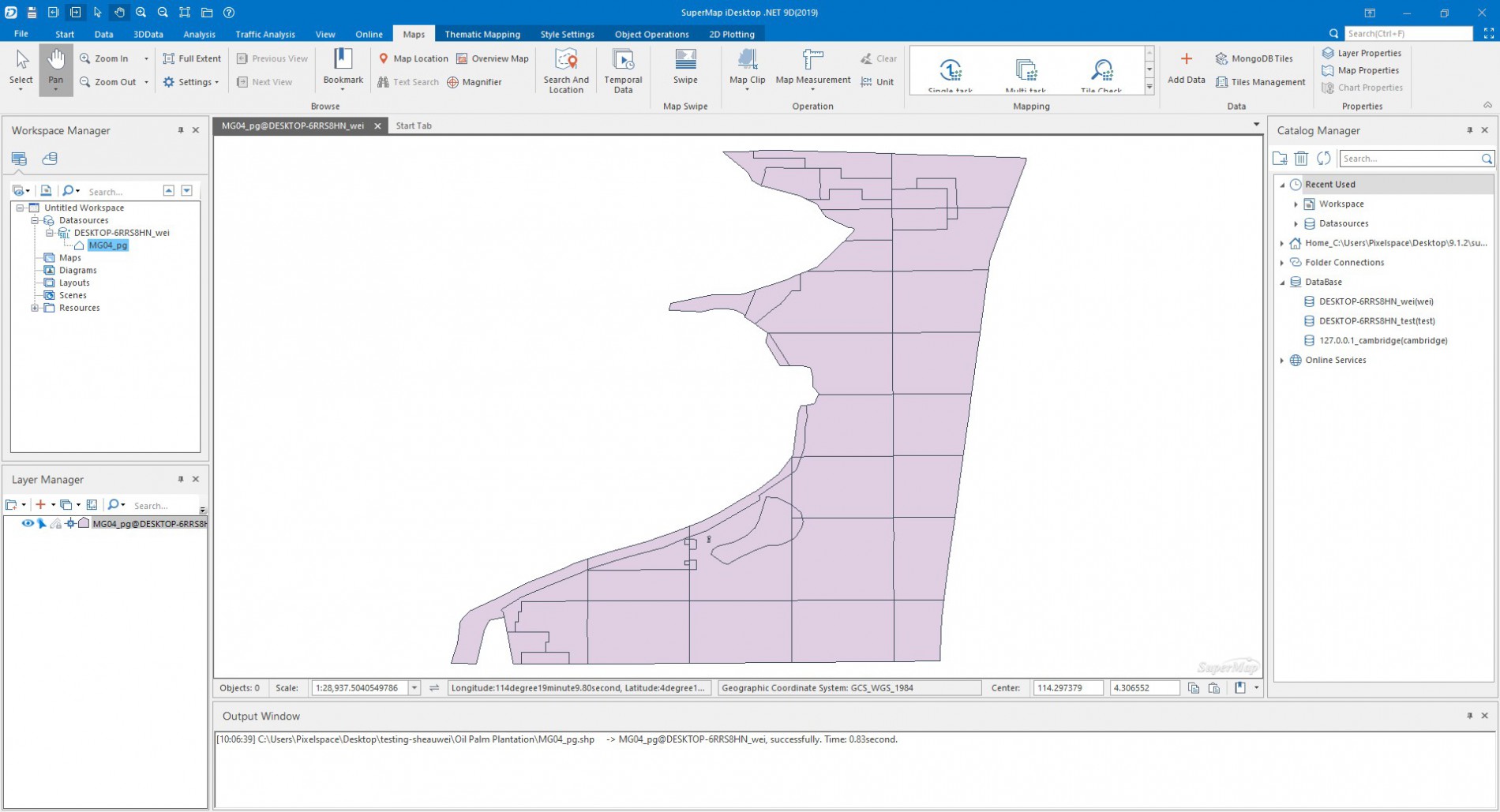The width and height of the screenshot is (1500, 812).
Task: Click new folder icon in Catalog Manager
Action: tap(1280, 159)
